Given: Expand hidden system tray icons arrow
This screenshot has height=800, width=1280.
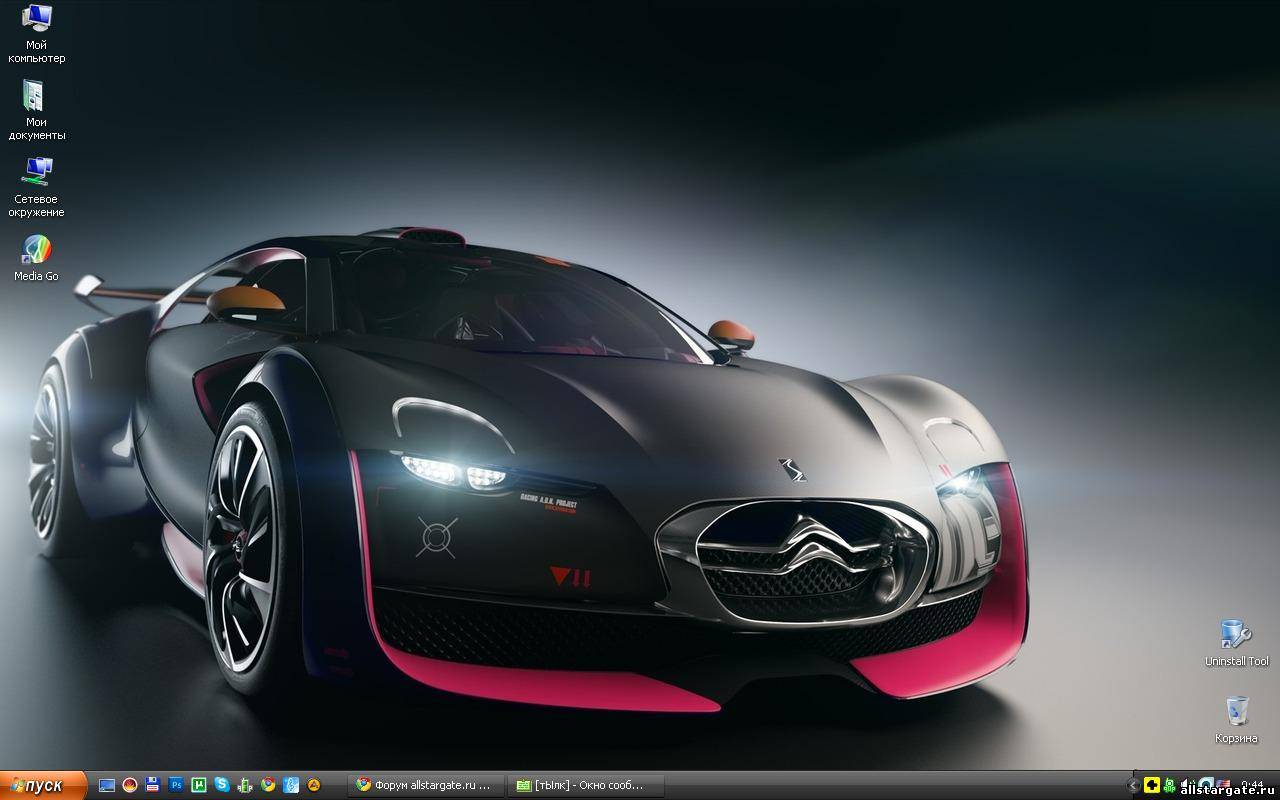Looking at the screenshot, I should [1133, 785].
